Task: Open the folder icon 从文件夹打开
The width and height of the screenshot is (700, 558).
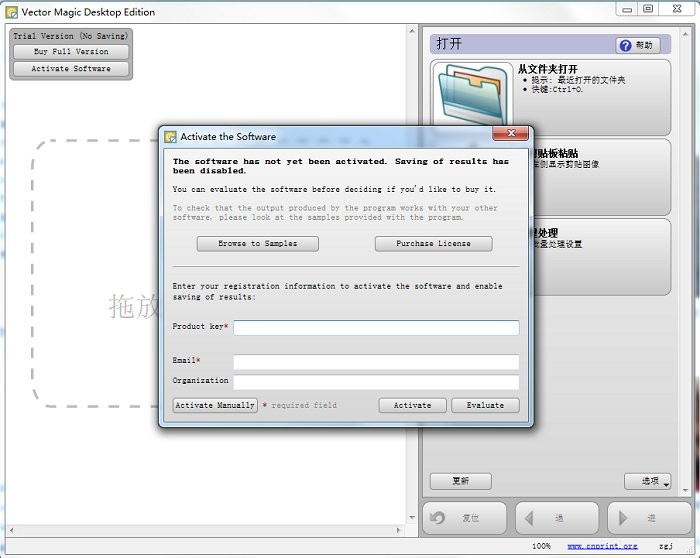Action: [x=473, y=96]
